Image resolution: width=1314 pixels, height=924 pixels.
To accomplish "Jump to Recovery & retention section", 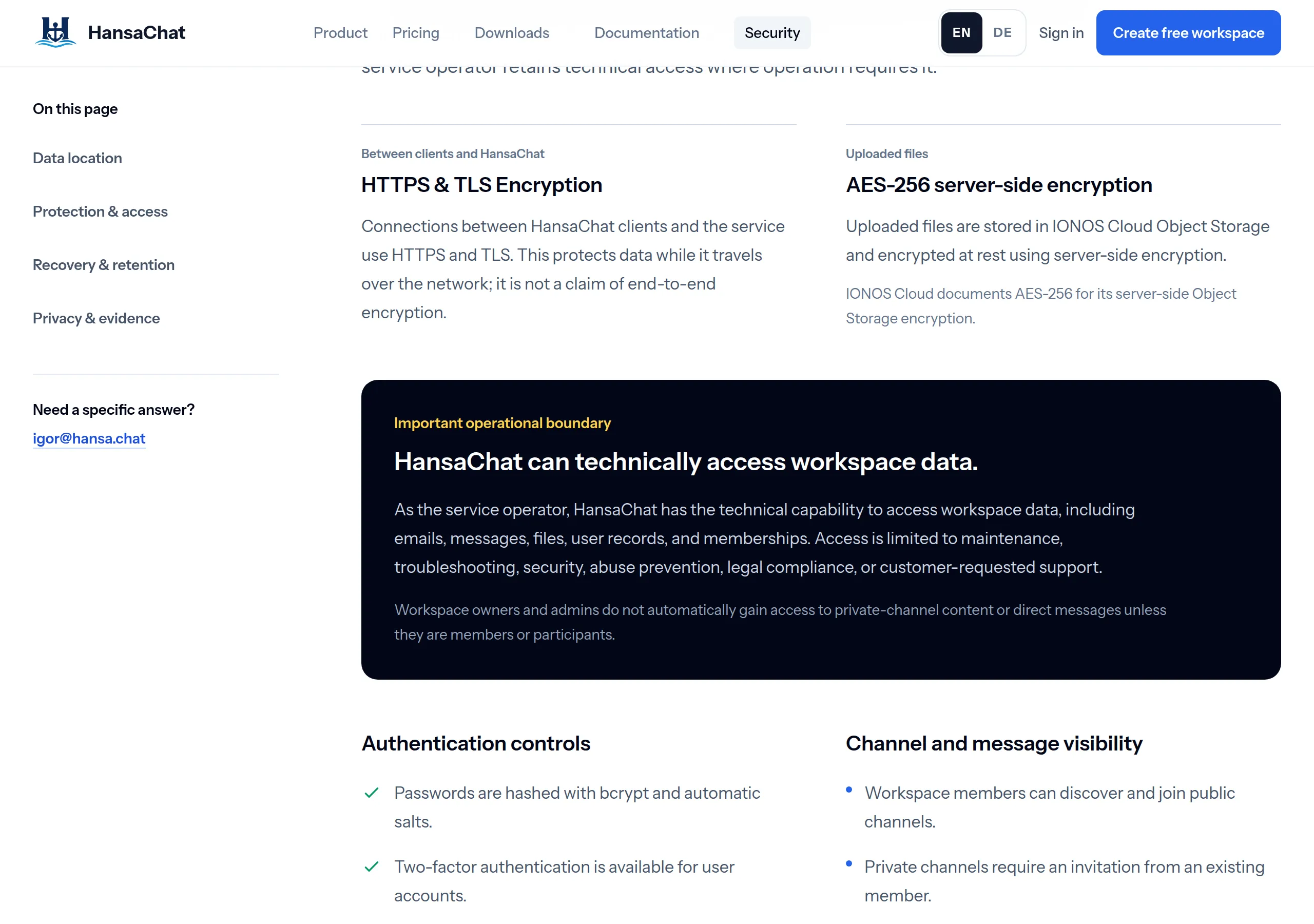I will 104,264.
